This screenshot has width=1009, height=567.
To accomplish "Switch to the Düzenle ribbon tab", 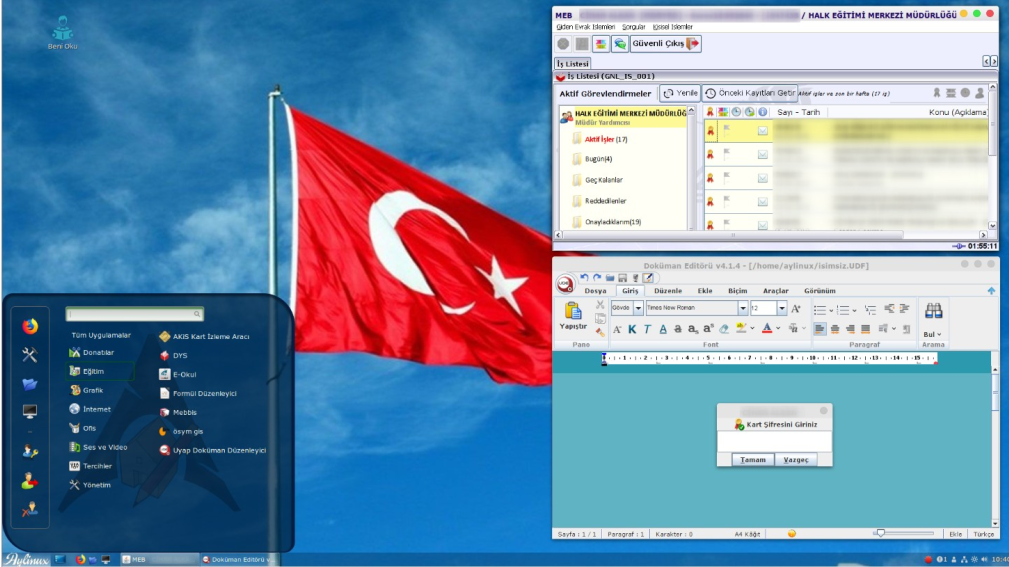I will (x=668, y=291).
